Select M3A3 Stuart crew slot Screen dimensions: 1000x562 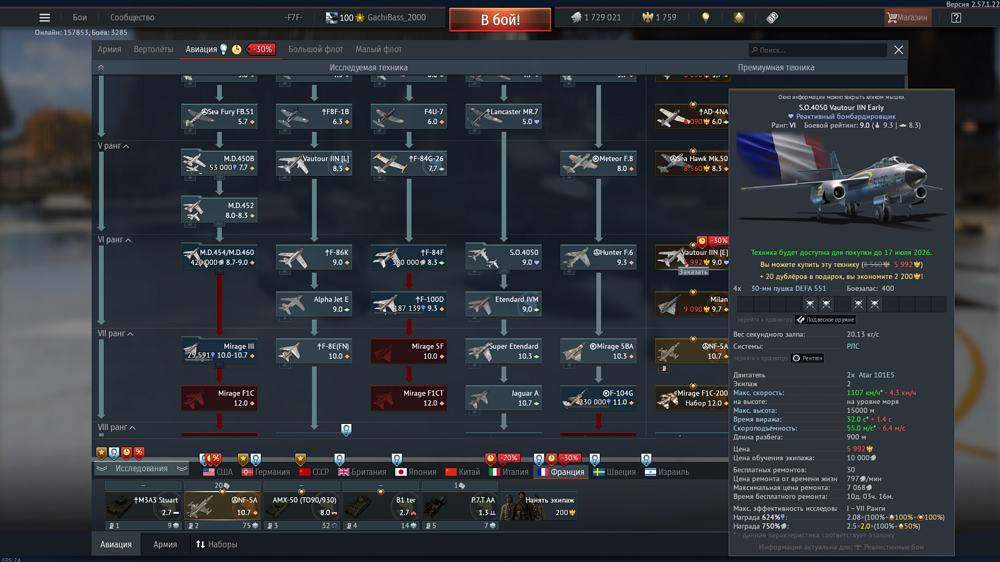click(x=143, y=507)
